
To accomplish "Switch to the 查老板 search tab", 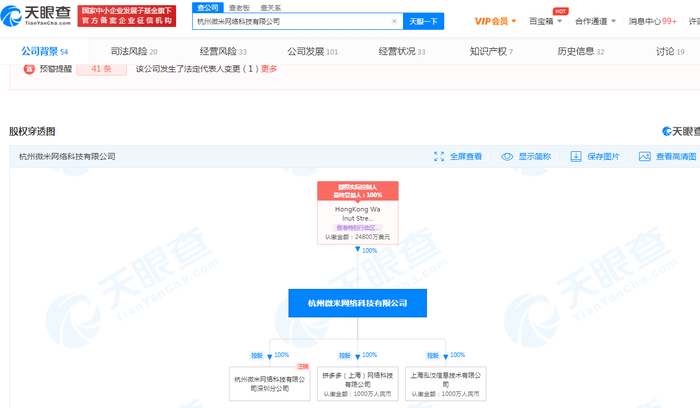I will [239, 8].
